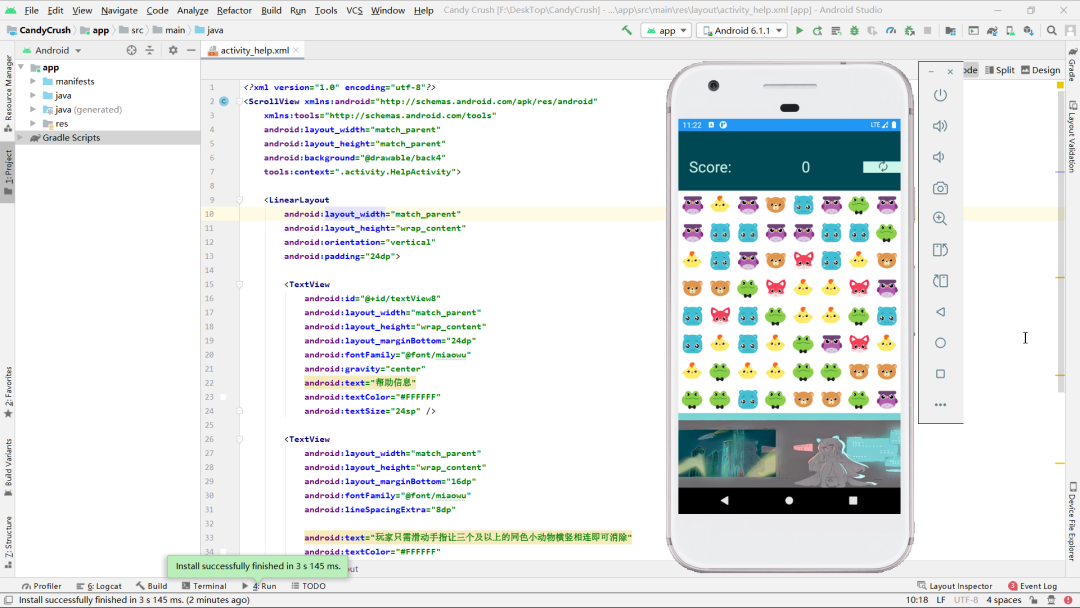Expand the Gradle Scripts node
This screenshot has width=1080, height=608.
click(20, 138)
